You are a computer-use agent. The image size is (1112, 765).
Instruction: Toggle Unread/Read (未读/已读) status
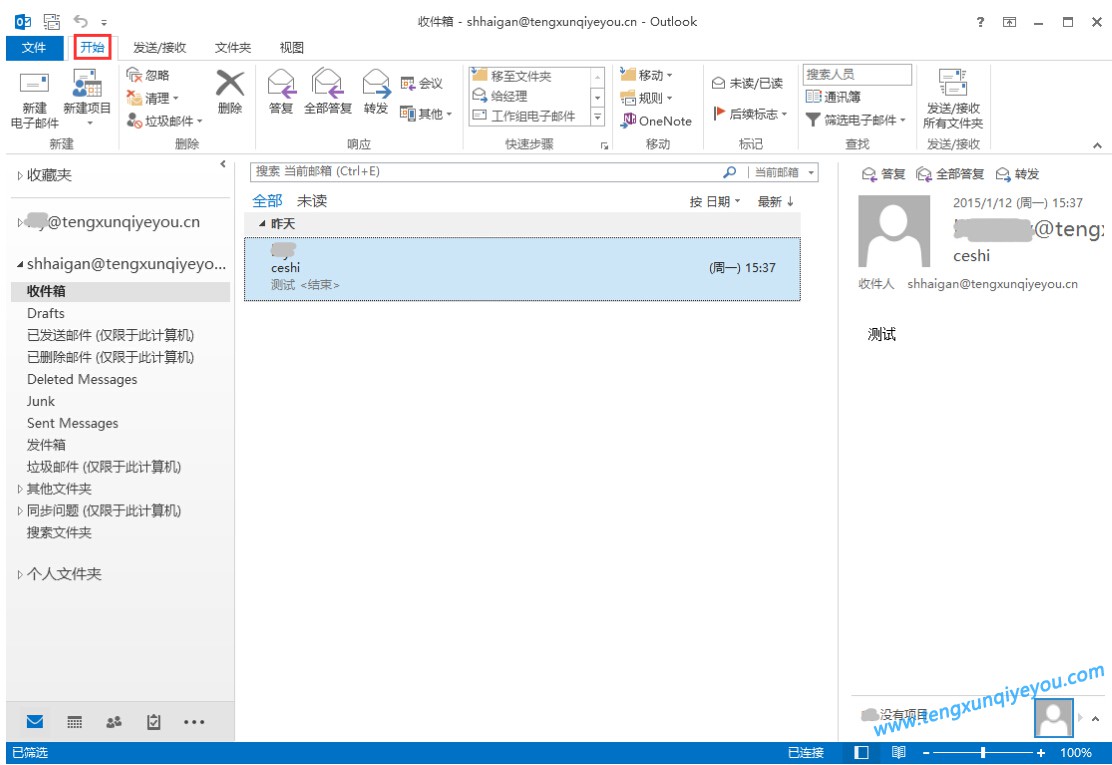[747, 84]
